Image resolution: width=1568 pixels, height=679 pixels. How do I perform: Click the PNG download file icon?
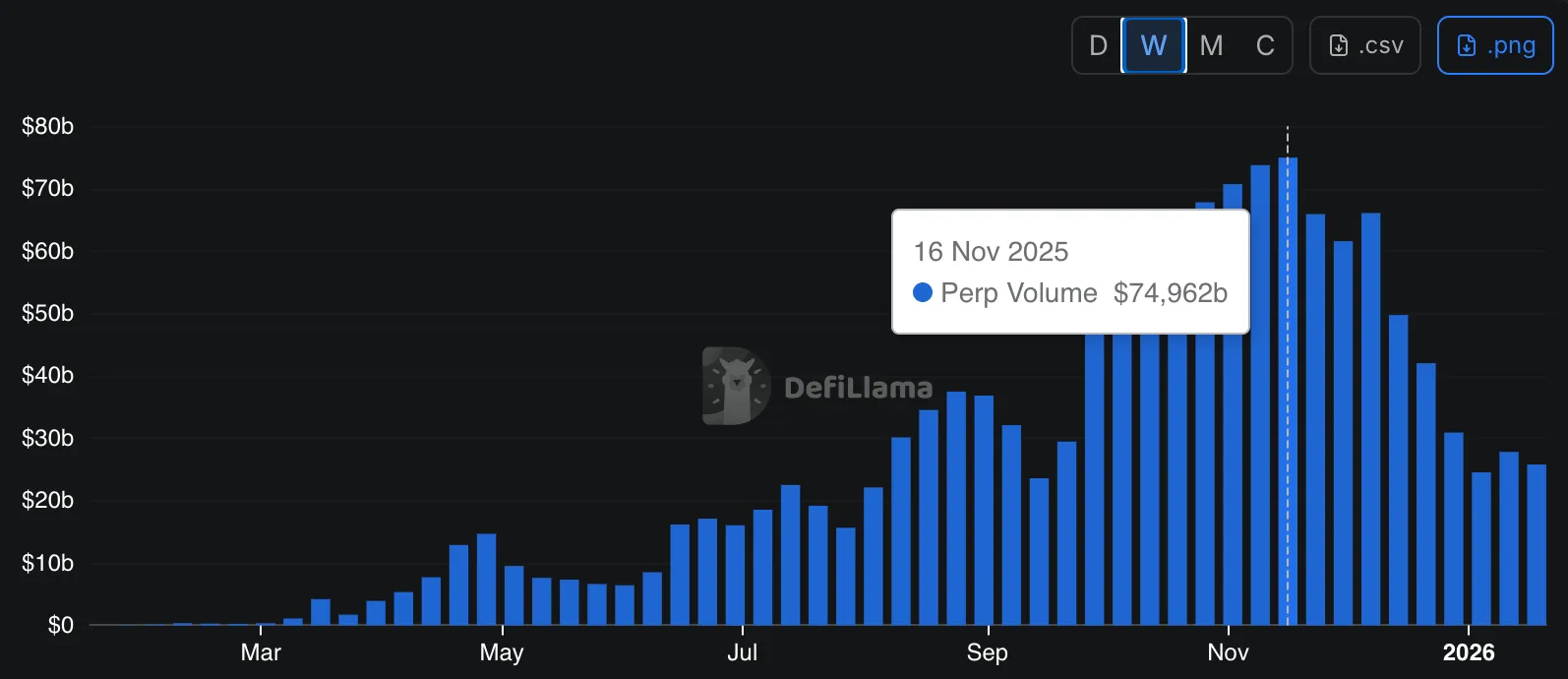click(x=1466, y=45)
